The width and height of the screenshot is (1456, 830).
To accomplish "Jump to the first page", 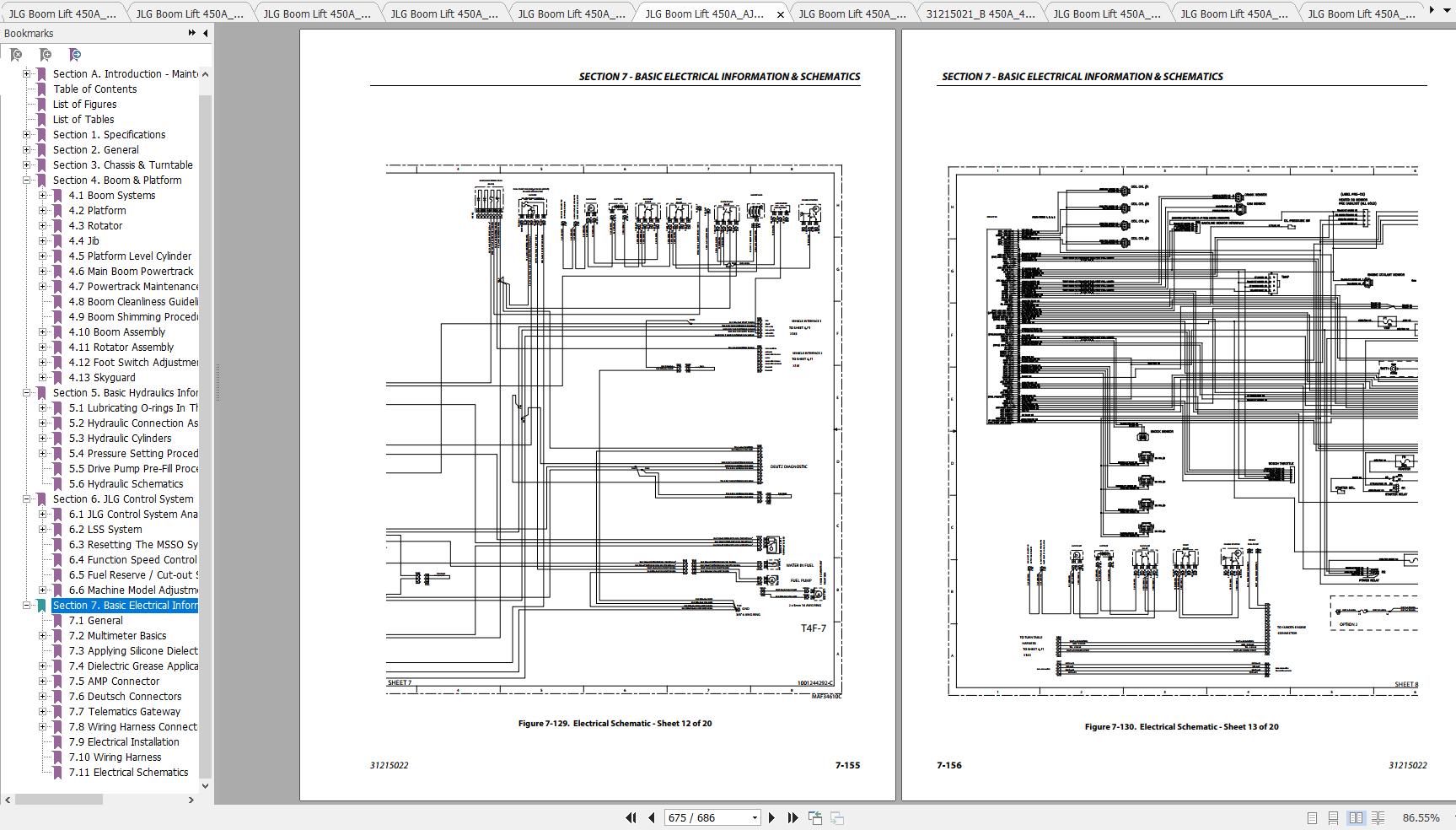I will [631, 817].
